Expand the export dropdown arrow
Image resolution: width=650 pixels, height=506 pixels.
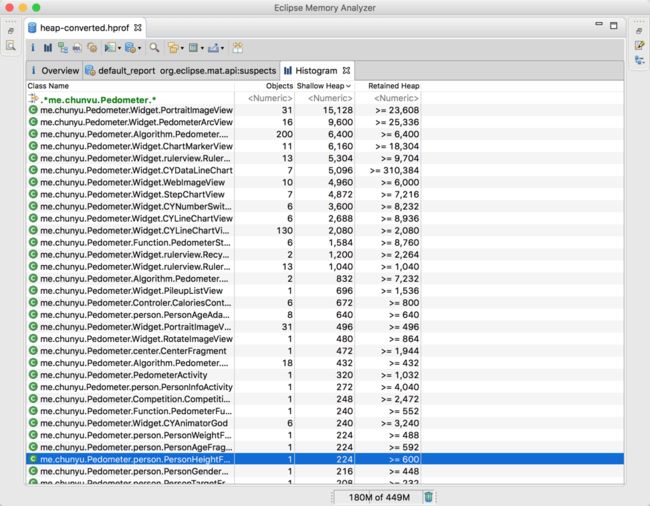pos(223,48)
